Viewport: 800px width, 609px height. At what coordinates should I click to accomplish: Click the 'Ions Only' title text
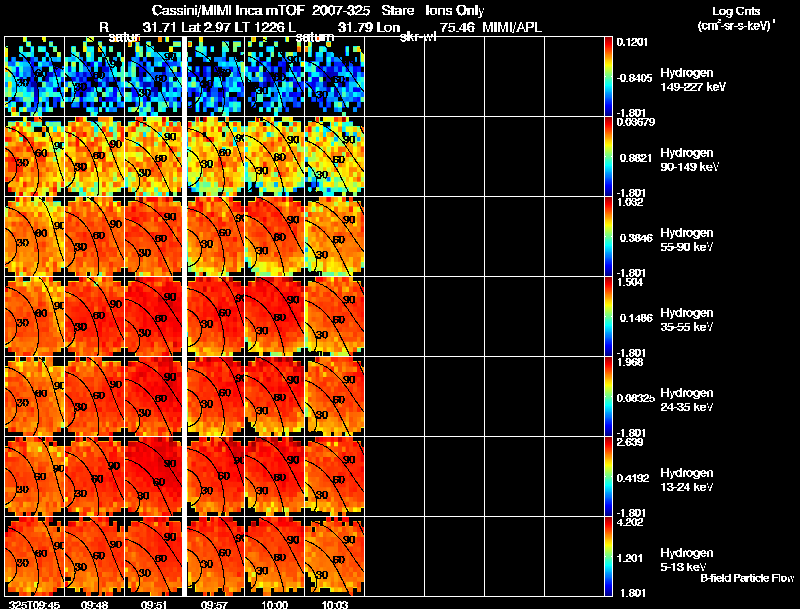point(455,11)
